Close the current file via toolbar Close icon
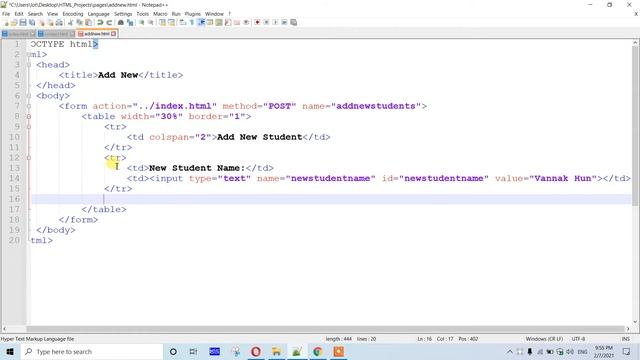The height and width of the screenshot is (360, 640). pos(41,22)
